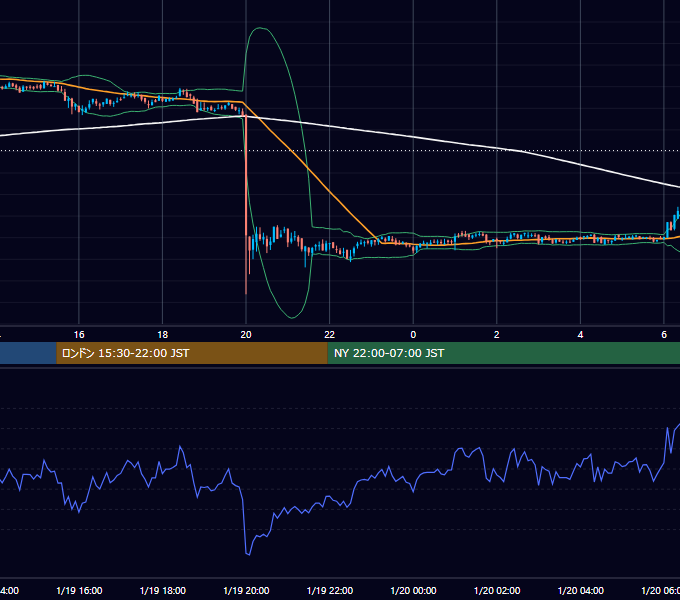Click the lowest trough of the blue indicator line
The height and width of the screenshot is (600, 680).
[248, 554]
